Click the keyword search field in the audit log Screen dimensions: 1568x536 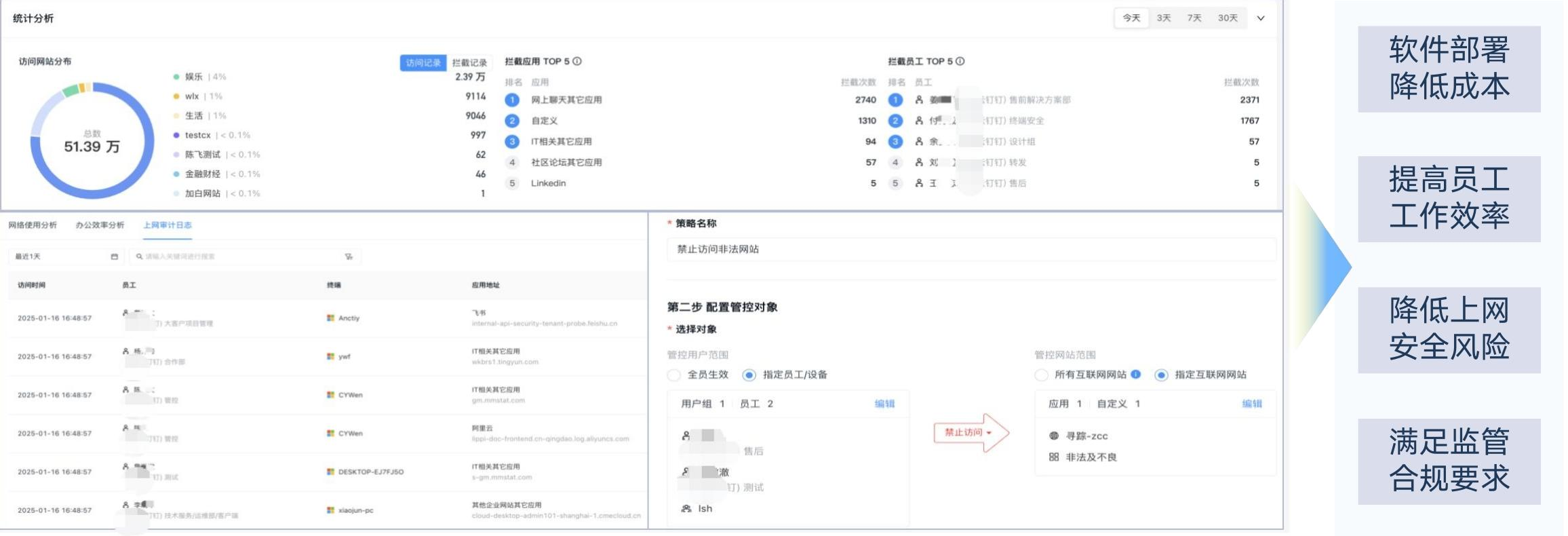coord(245,256)
